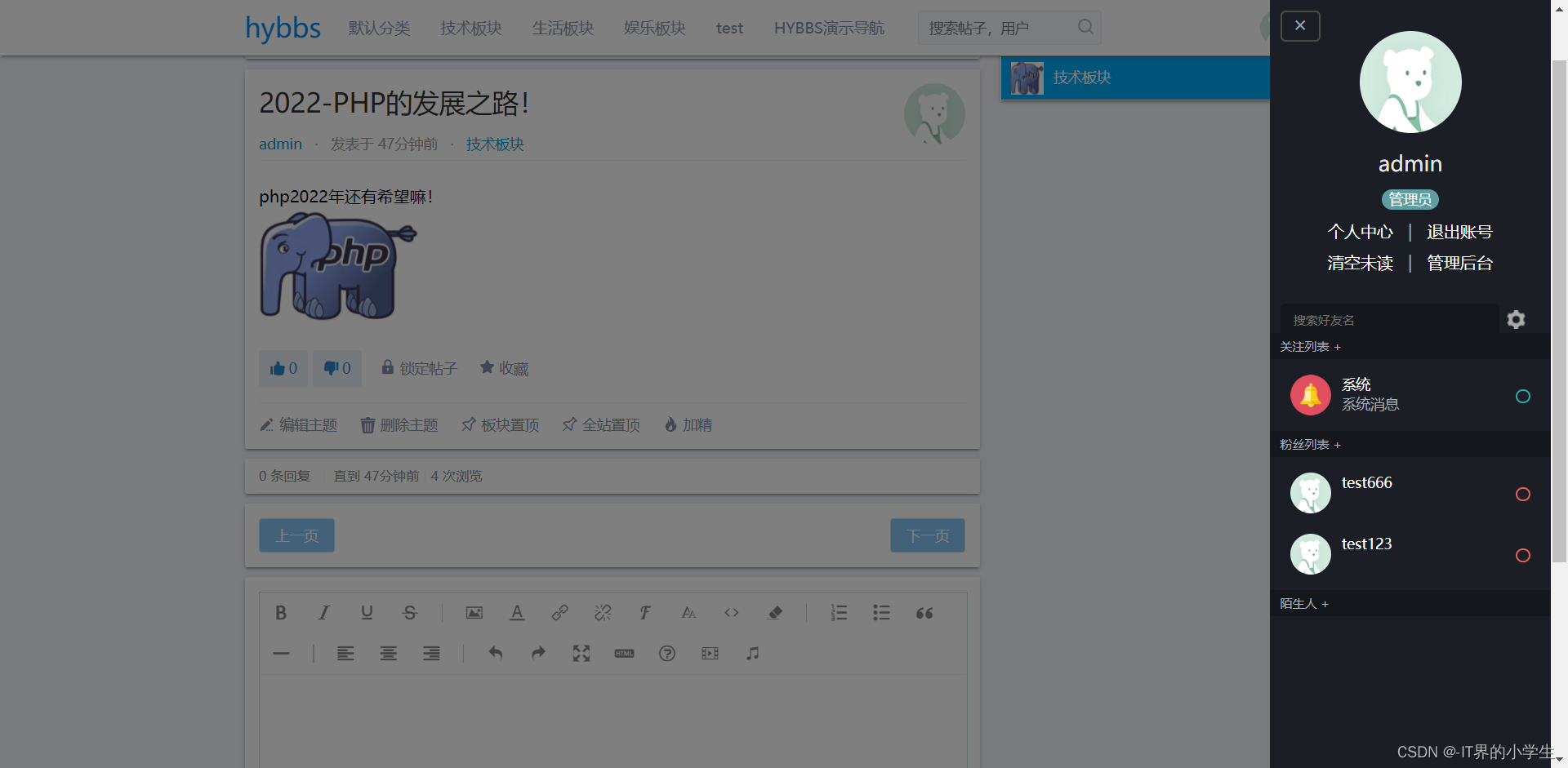Open the HYBBS演示导航 nav item
This screenshot has height=768, width=1568.
tap(830, 29)
